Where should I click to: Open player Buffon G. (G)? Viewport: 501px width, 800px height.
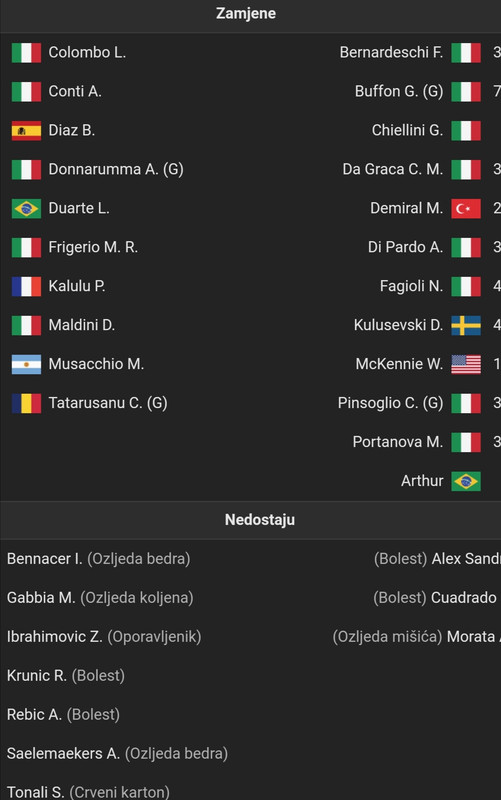click(x=399, y=91)
